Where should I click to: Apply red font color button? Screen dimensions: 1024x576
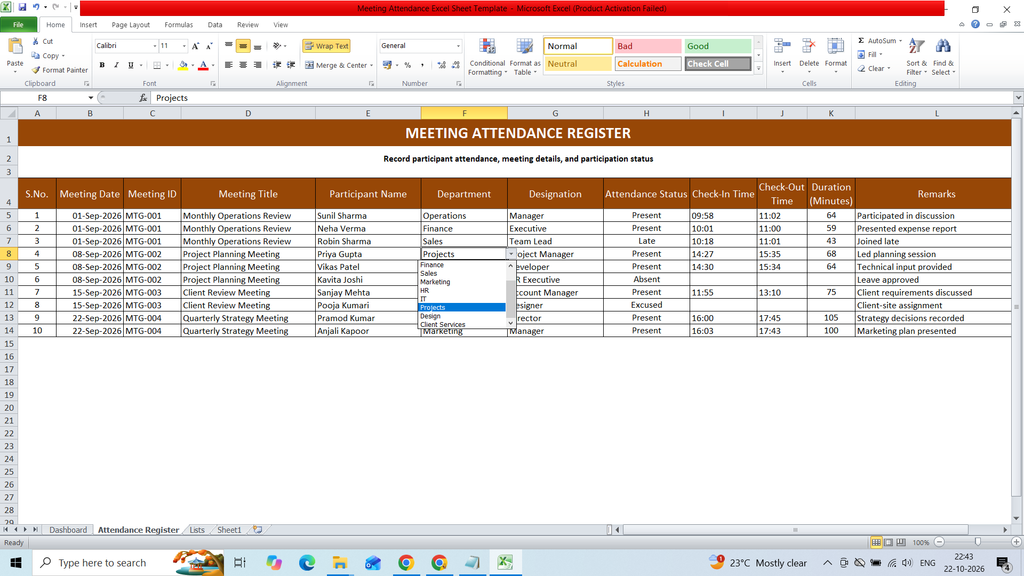click(x=203, y=65)
